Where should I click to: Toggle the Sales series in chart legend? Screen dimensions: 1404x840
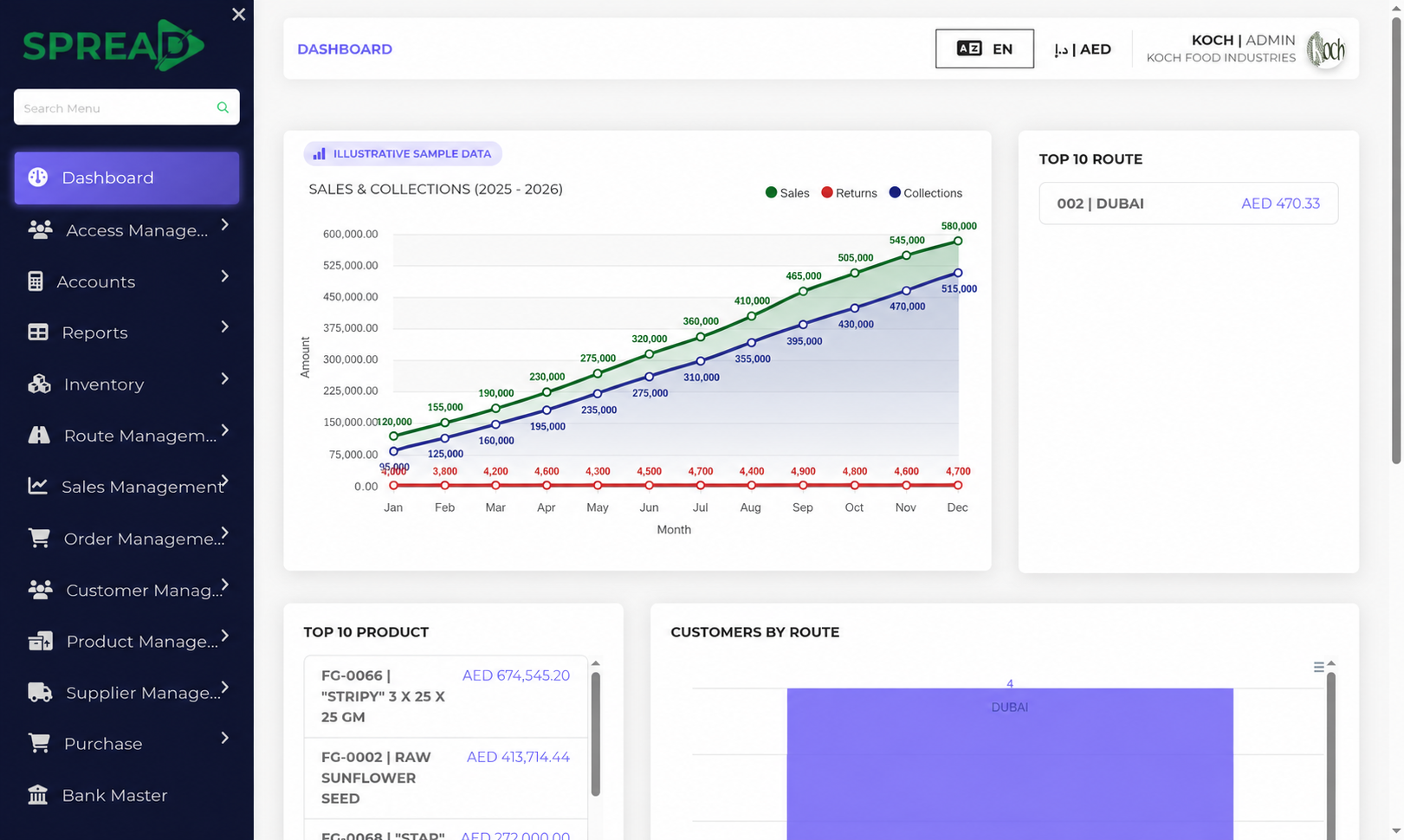787,193
